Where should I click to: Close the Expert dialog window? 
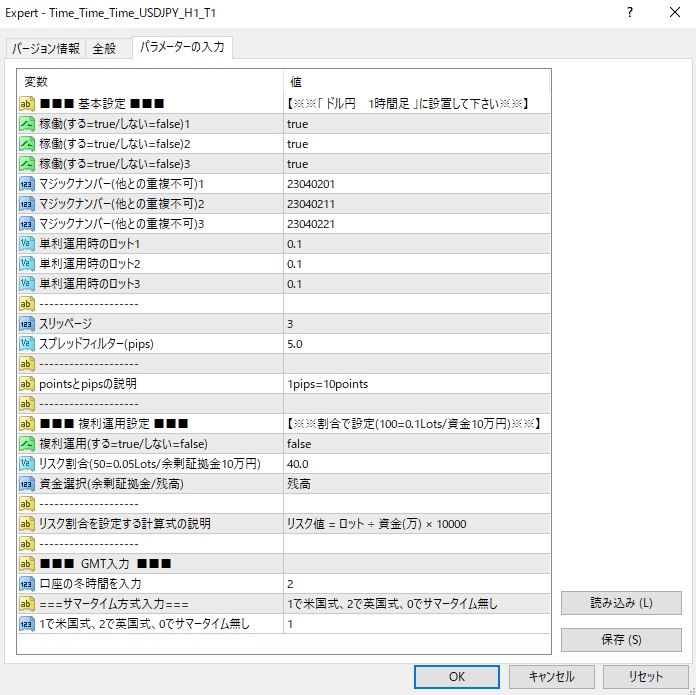click(x=675, y=12)
